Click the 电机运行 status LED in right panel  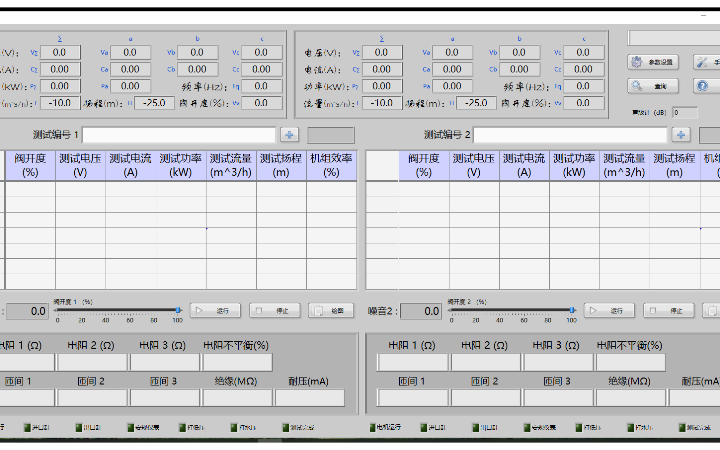(x=372, y=428)
